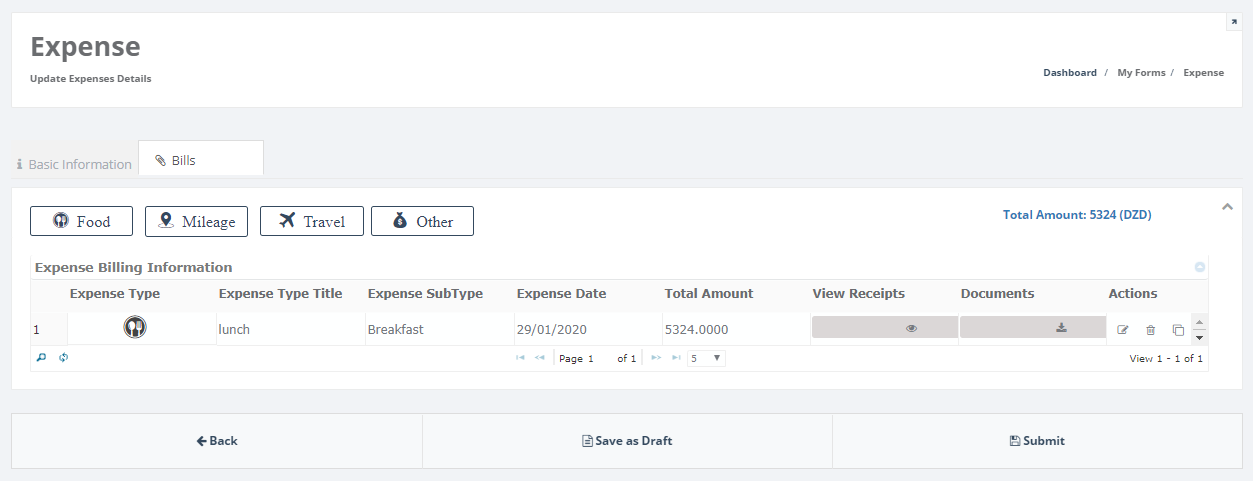Select the Bills tab
Screen dimensions: 1253x481
(200, 160)
